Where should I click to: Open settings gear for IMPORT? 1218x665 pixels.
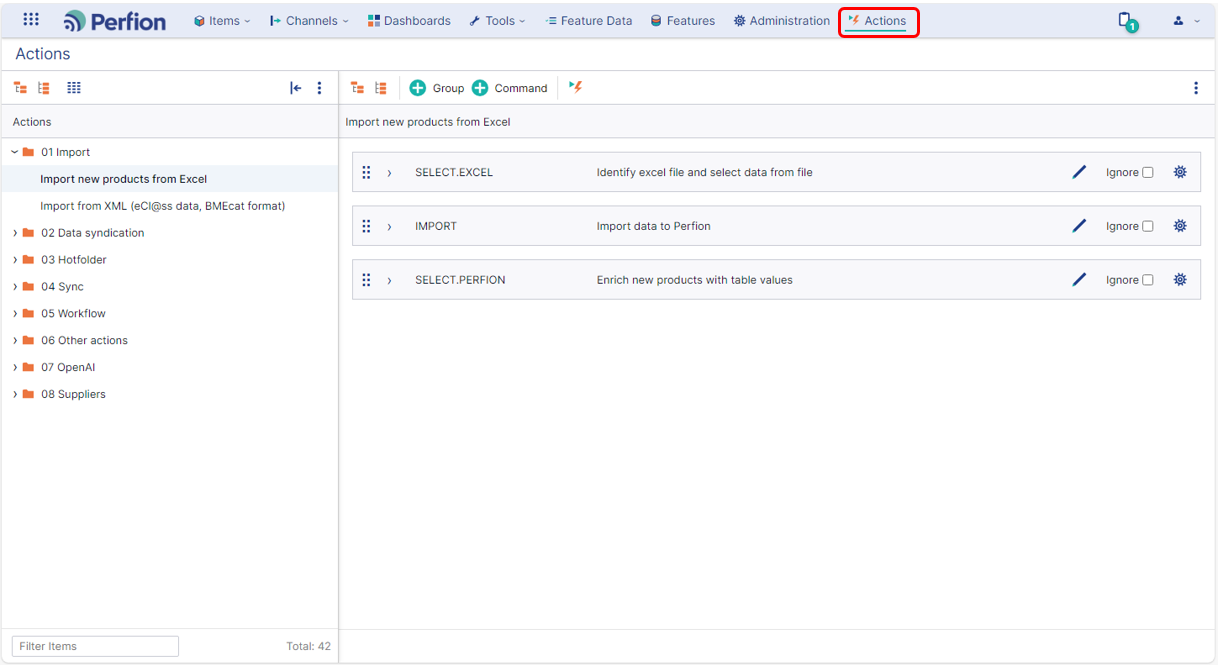click(x=1180, y=226)
